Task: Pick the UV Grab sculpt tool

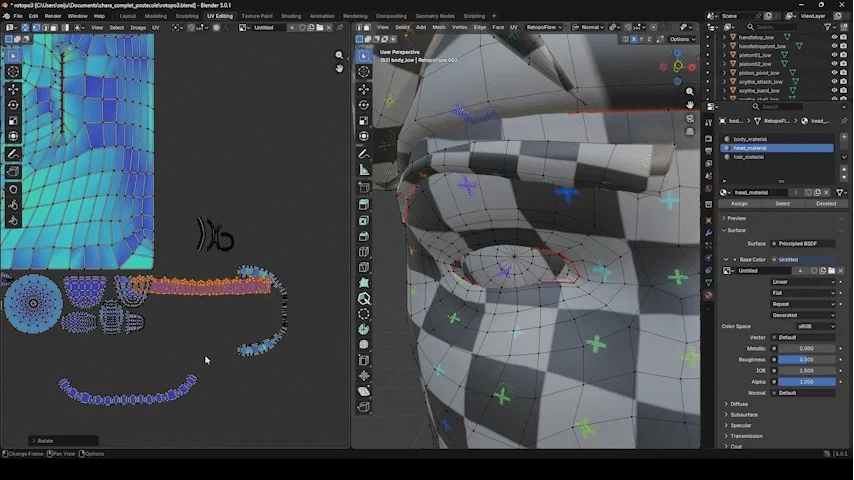Action: 13,188
